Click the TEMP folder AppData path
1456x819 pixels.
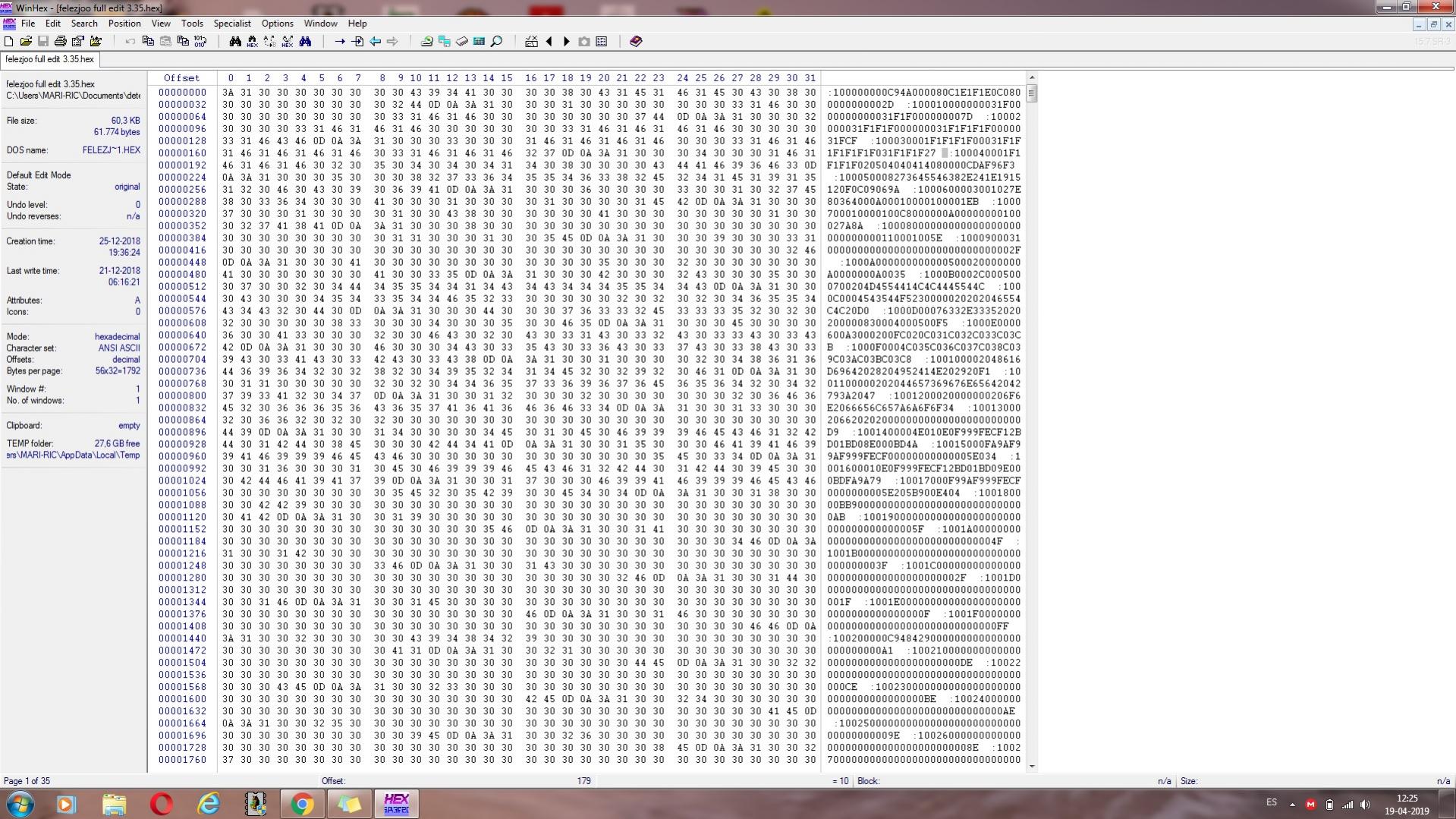click(73, 455)
